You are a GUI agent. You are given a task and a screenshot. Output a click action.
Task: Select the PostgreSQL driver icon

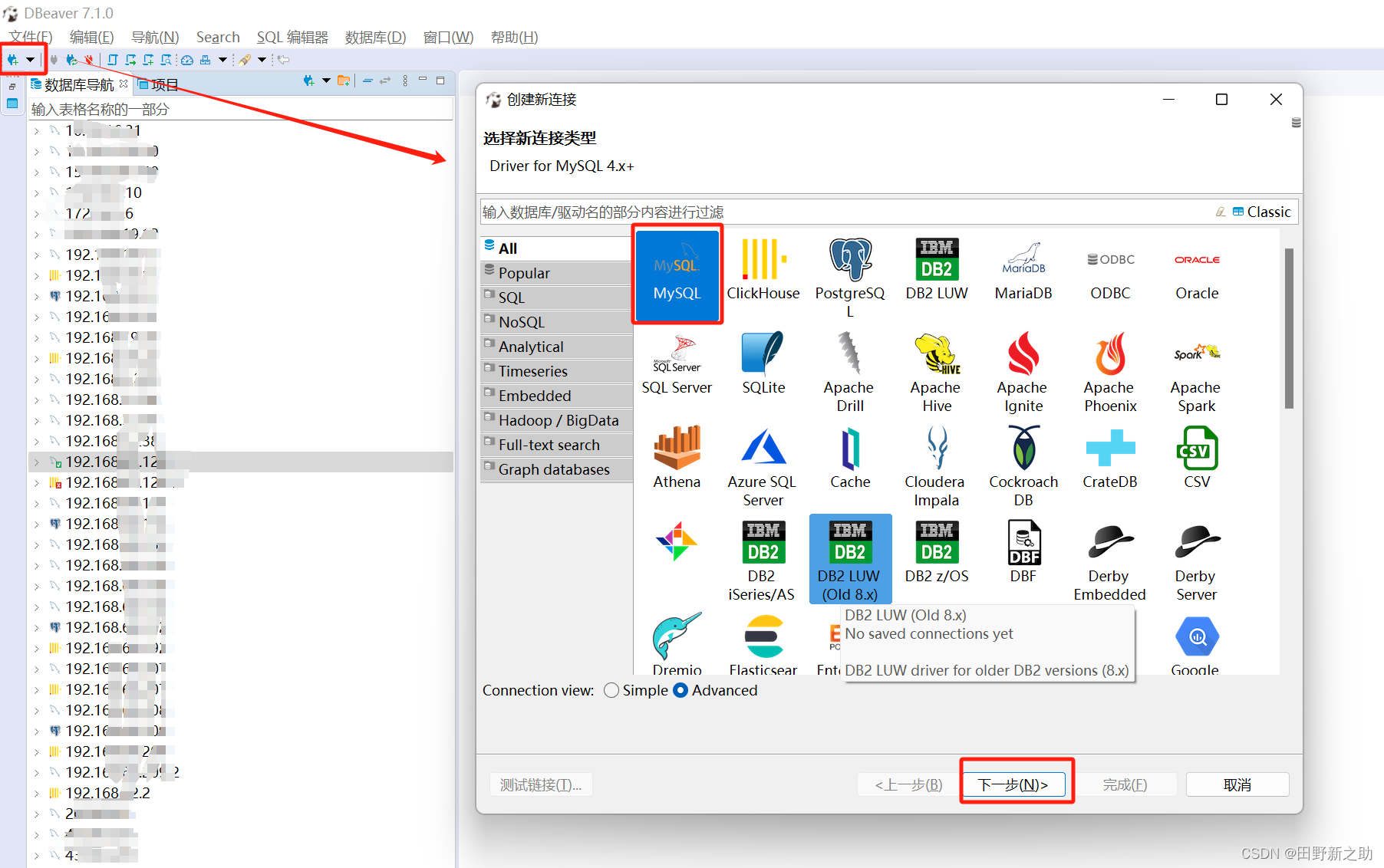[x=850, y=278]
